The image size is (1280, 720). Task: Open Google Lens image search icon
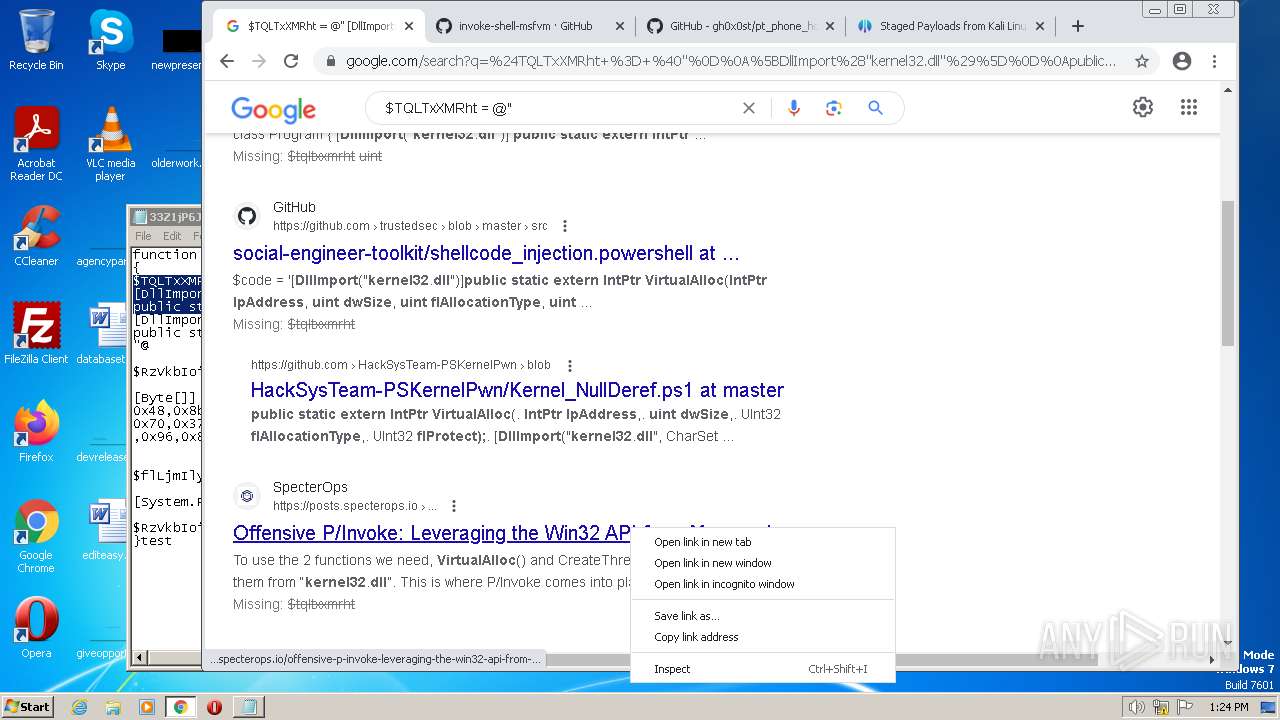pyautogui.click(x=834, y=108)
